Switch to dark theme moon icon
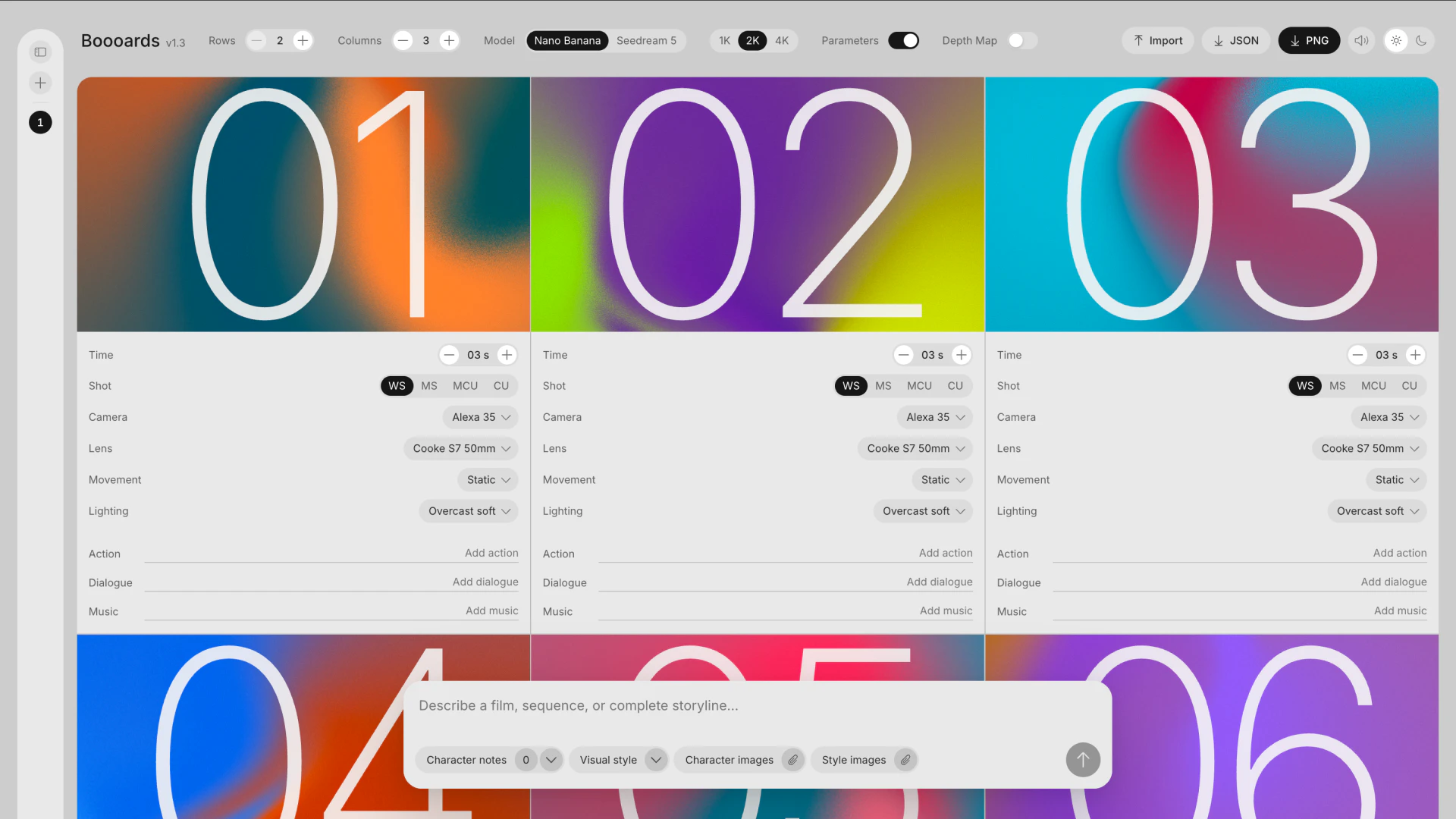Viewport: 1456px width, 819px height. point(1421,40)
